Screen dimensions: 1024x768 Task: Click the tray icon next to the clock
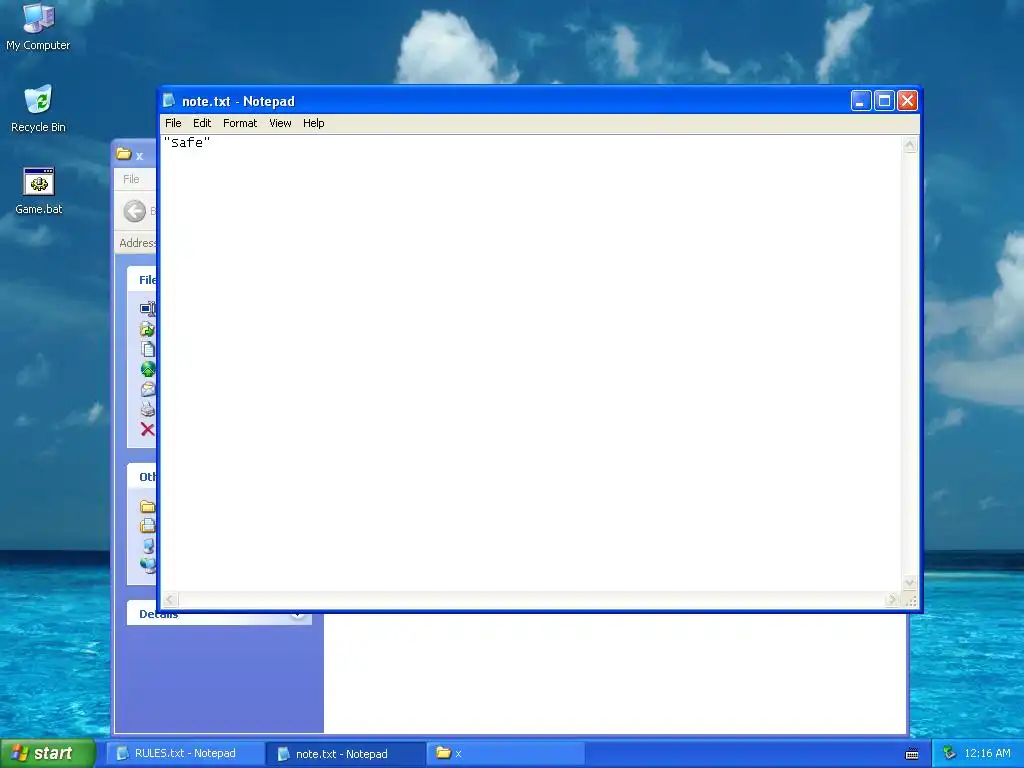950,753
